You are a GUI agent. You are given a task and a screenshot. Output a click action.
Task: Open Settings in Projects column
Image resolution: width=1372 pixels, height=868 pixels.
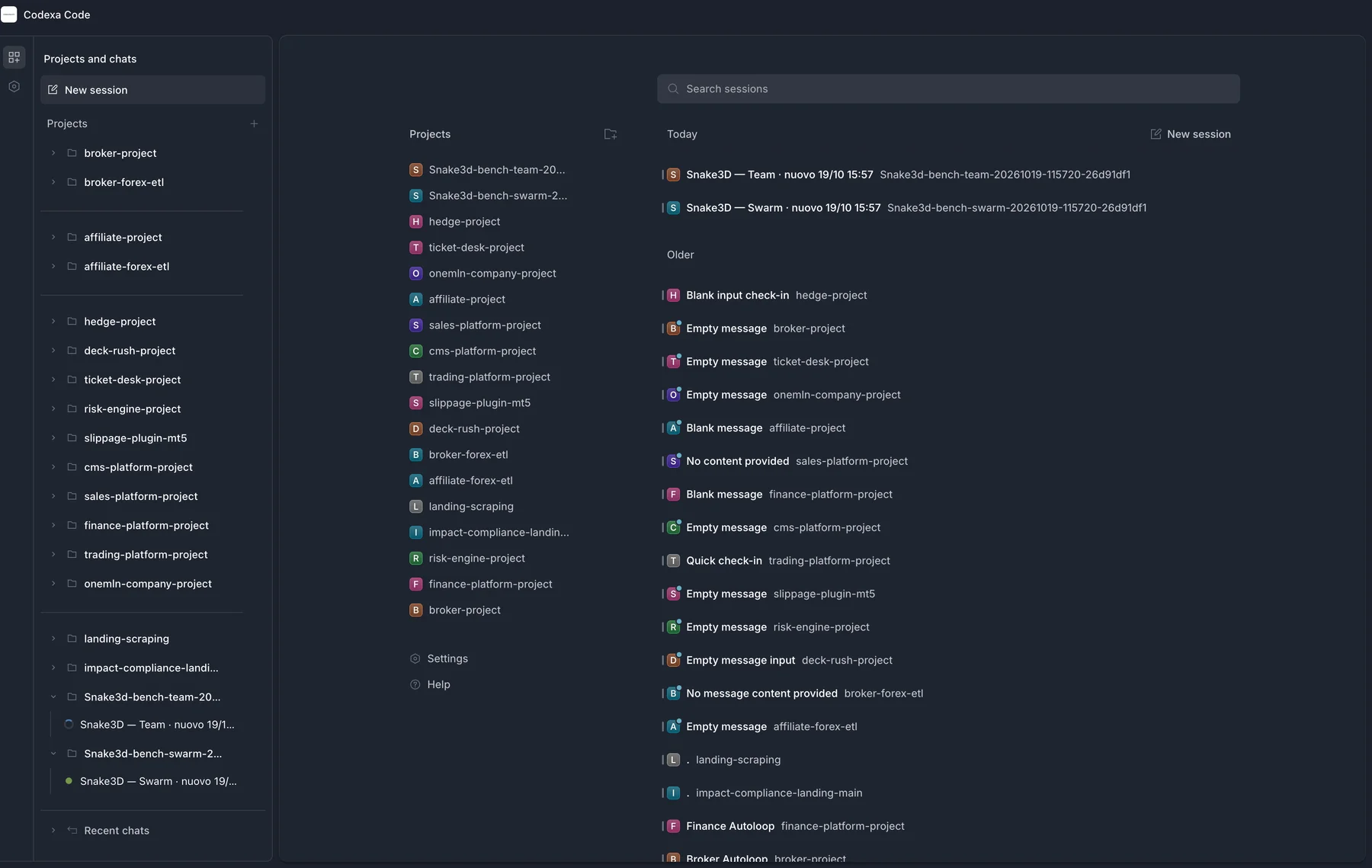439,659
